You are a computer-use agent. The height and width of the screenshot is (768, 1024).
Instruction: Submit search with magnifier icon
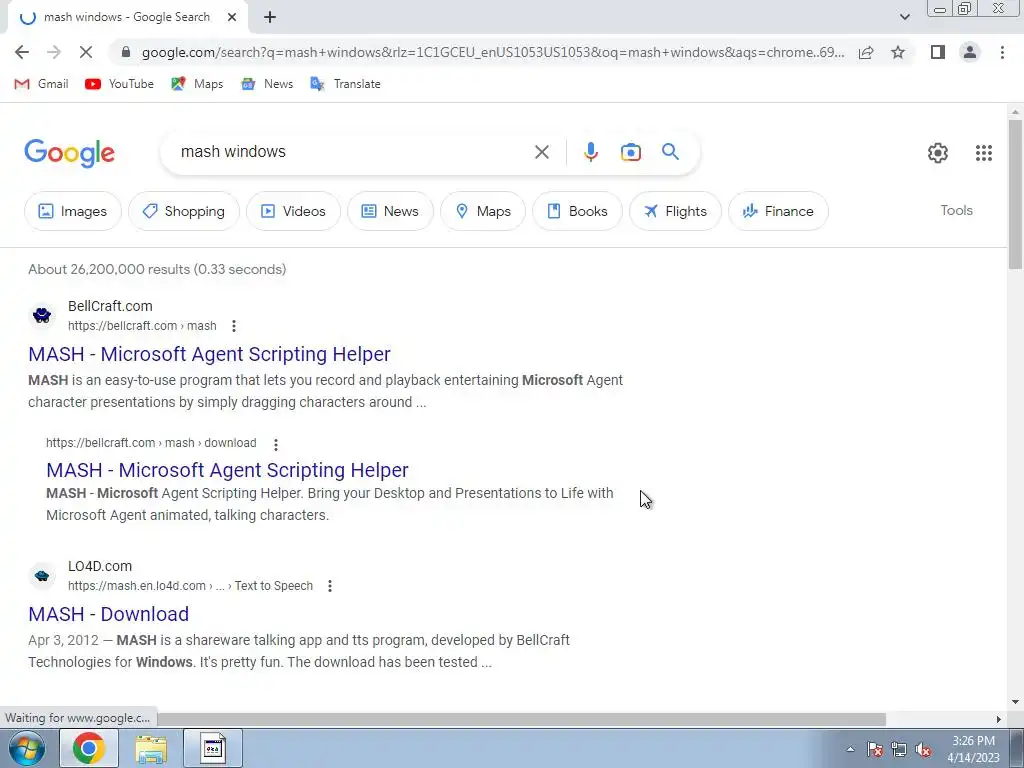671,152
